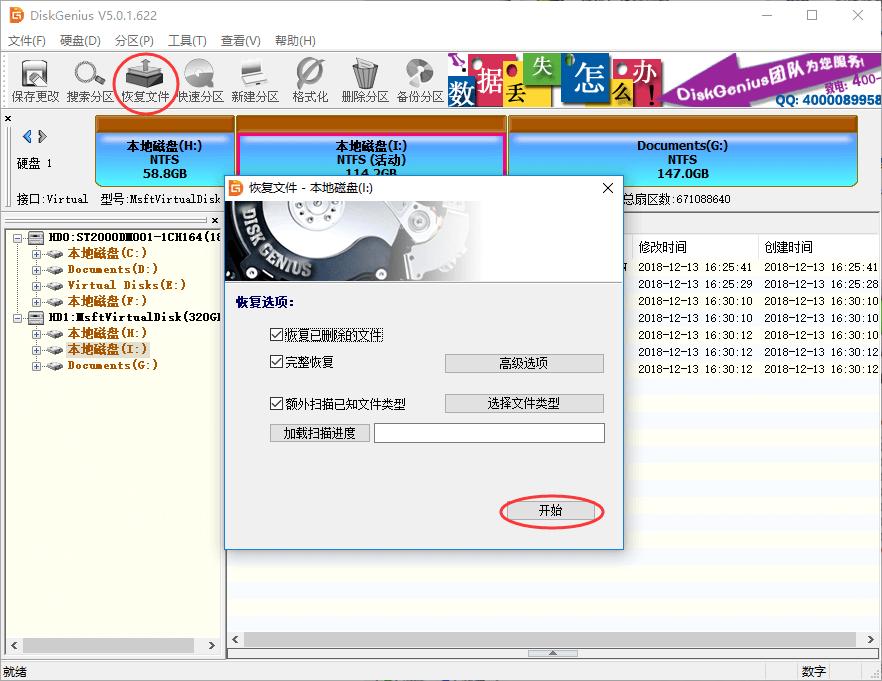Click the 选择文件类型 button
882x681 pixels.
pyautogui.click(x=524, y=402)
